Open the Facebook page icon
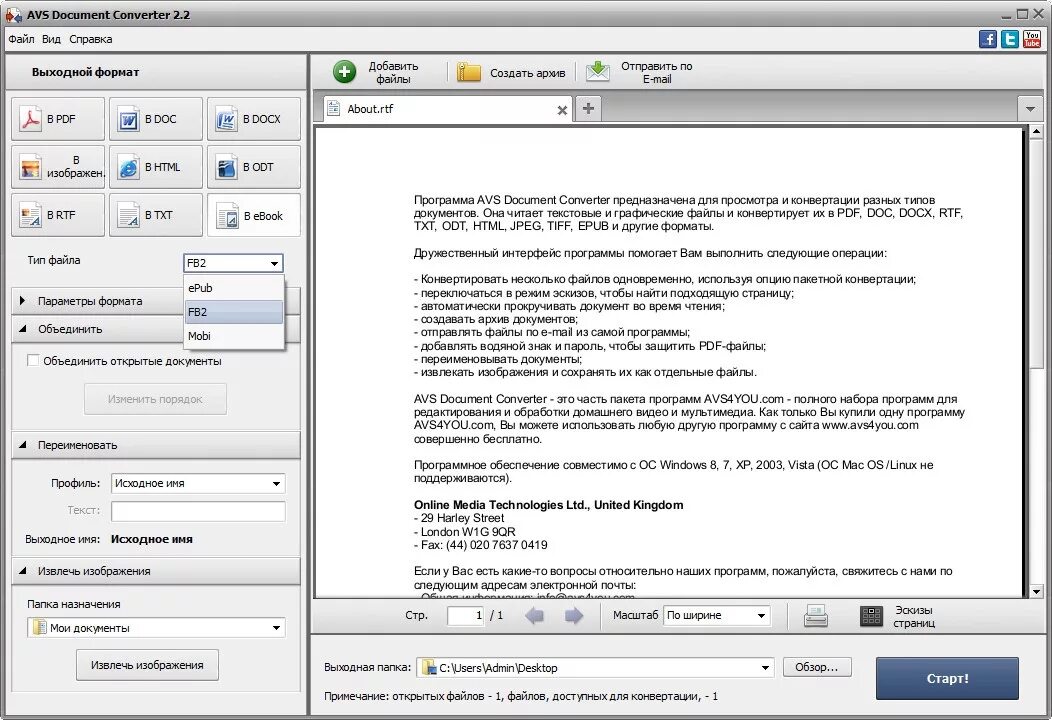Viewport: 1052px width, 720px height. click(x=988, y=39)
